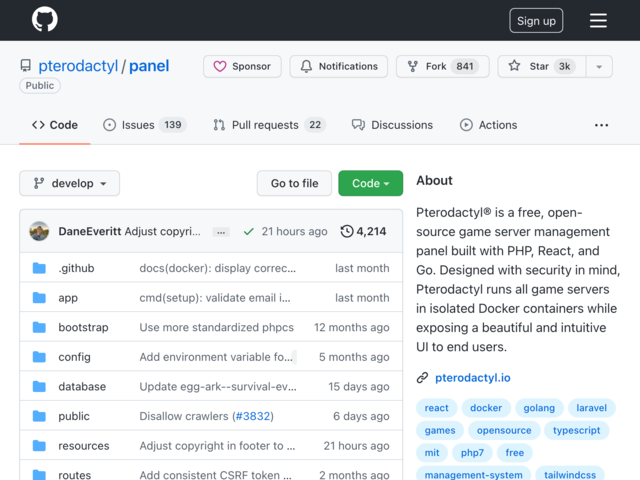Viewport: 640px width, 480px height.
Task: Click the .github folder icon
Action: tap(39, 268)
